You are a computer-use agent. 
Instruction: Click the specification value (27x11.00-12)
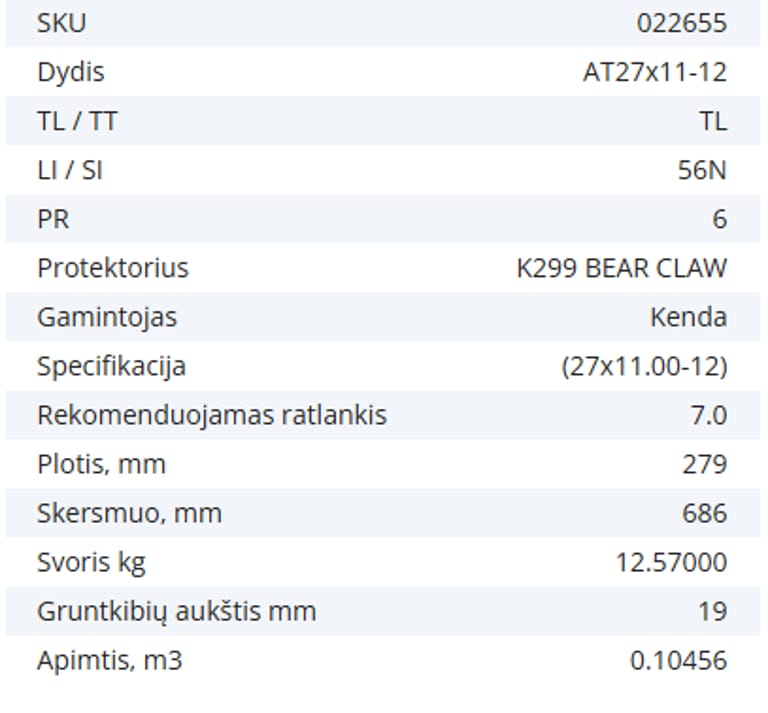pyautogui.click(x=644, y=366)
